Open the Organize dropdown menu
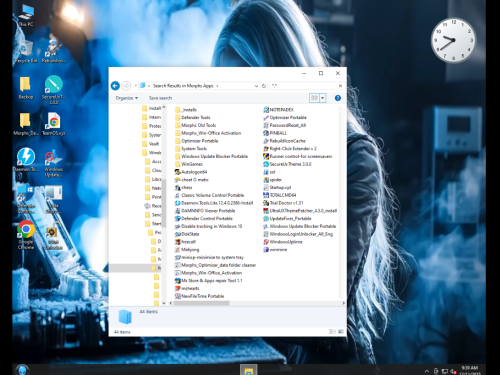 (127, 98)
